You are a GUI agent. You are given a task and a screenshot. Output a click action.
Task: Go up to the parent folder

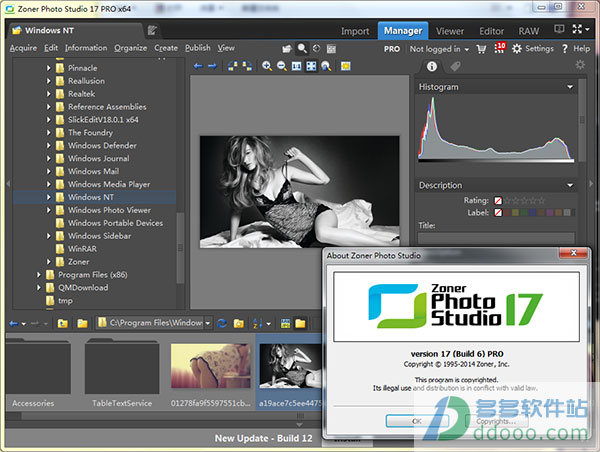(63, 323)
